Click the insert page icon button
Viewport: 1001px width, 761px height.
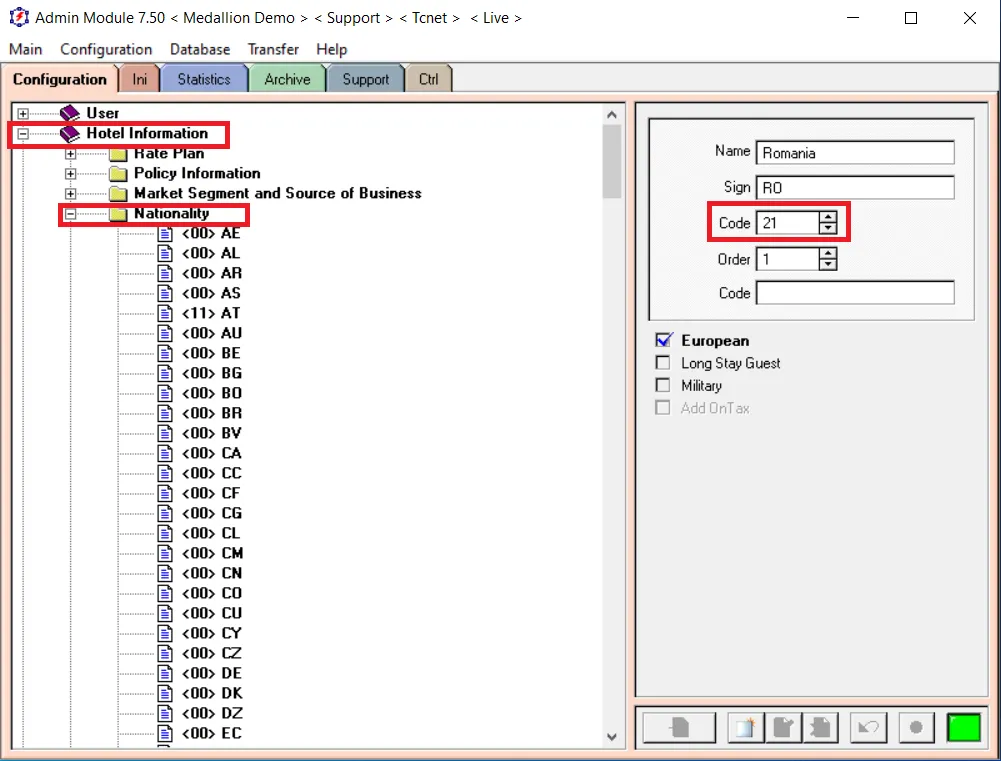click(679, 727)
